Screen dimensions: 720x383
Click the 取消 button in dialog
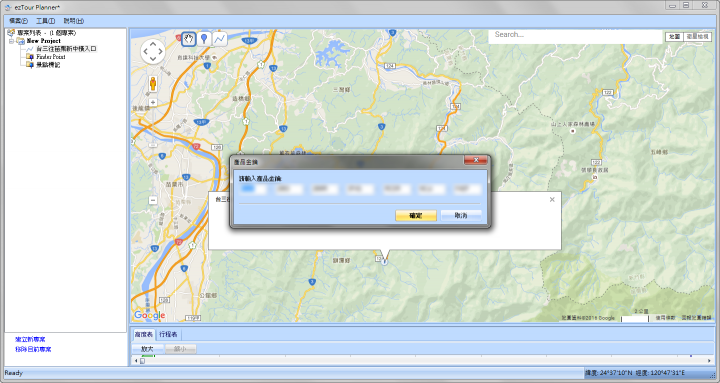click(461, 215)
